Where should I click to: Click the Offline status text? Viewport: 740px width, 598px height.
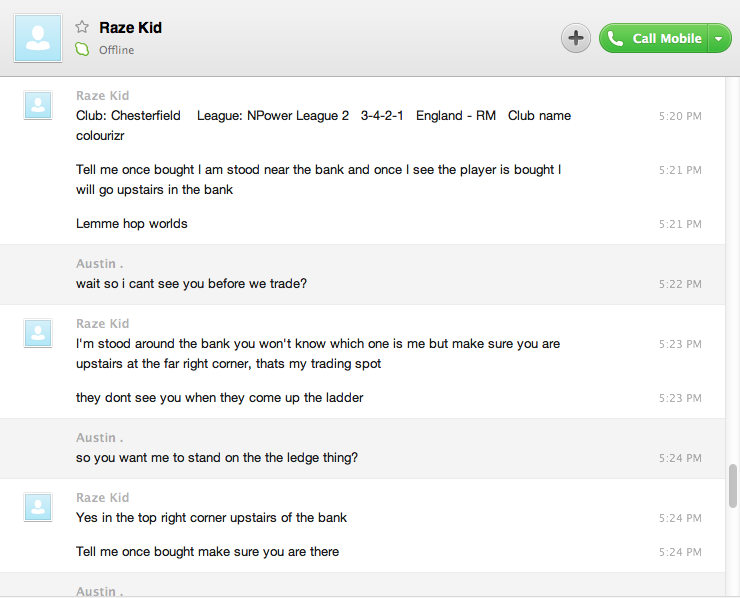[x=116, y=50]
